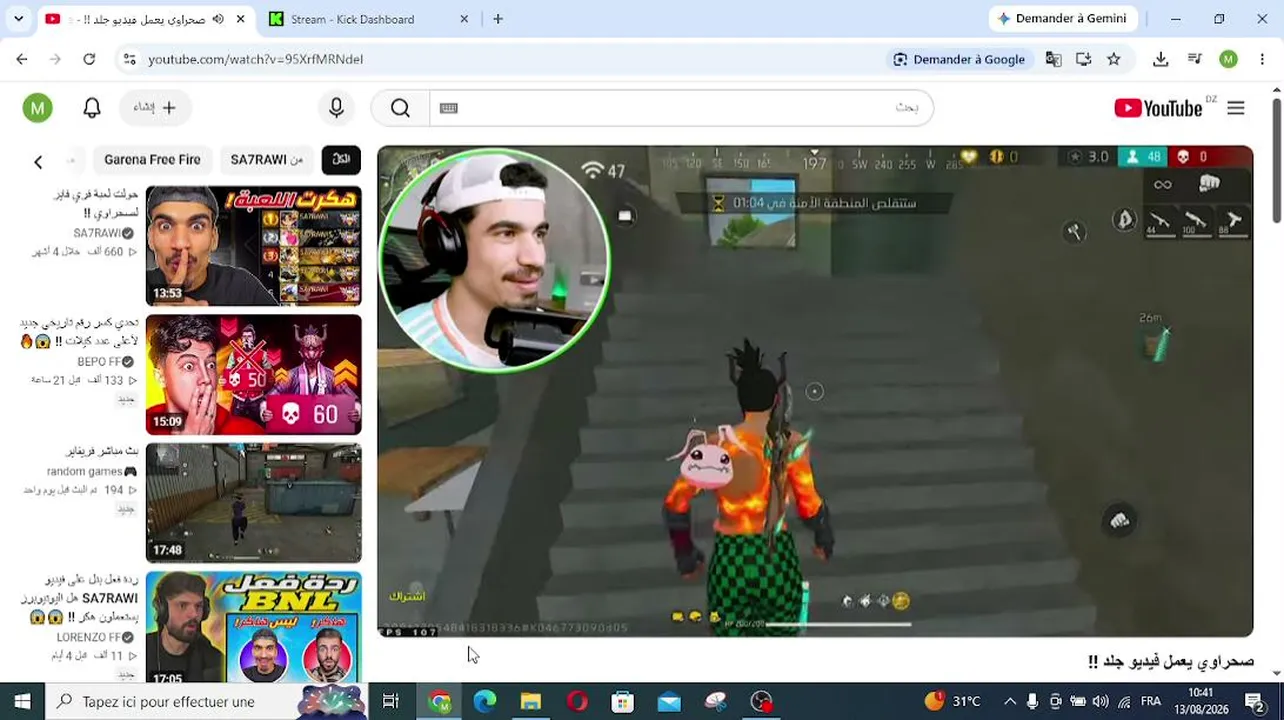Viewport: 1284px width, 720px height.
Task: Launch Opera from the taskbar
Action: 577,701
